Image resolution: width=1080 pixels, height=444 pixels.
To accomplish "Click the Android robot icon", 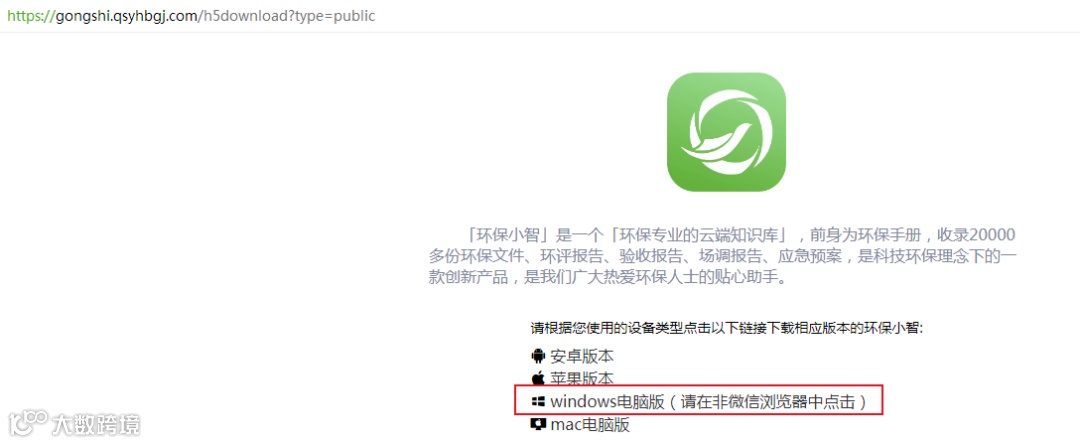I will (x=538, y=356).
